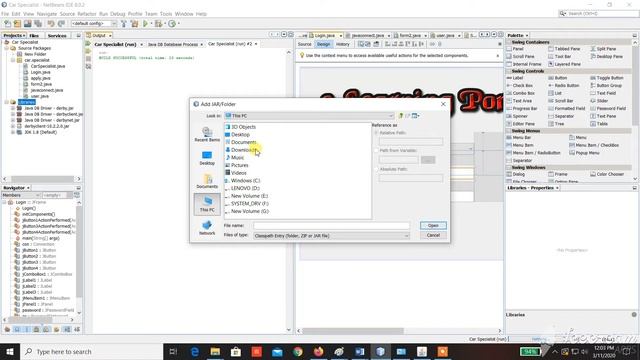Open the javaconnect.java editor tab

click(x=368, y=36)
